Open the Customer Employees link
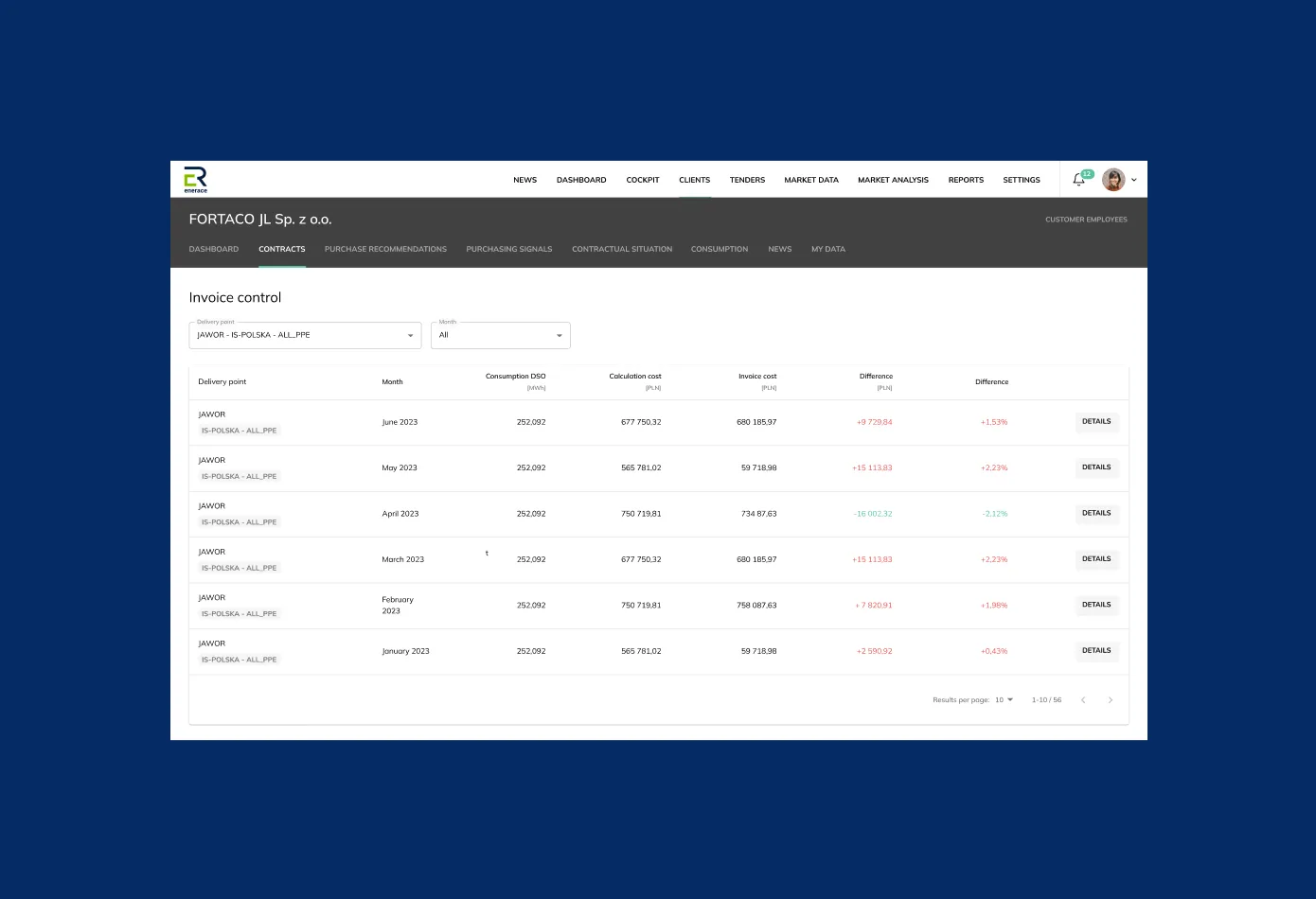Image resolution: width=1316 pixels, height=899 pixels. pyautogui.click(x=1086, y=220)
